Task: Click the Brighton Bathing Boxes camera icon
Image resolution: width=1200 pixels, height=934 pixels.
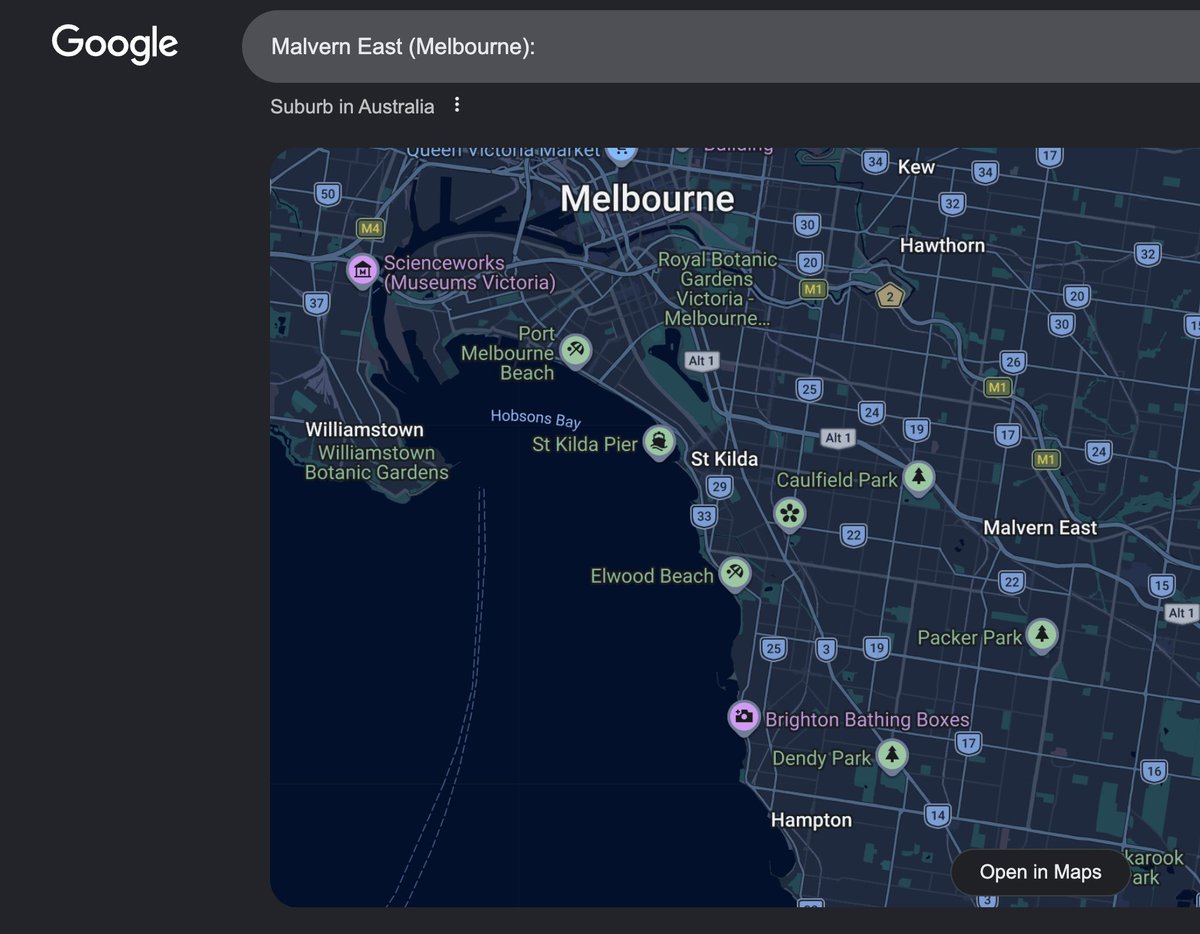Action: 743,717
